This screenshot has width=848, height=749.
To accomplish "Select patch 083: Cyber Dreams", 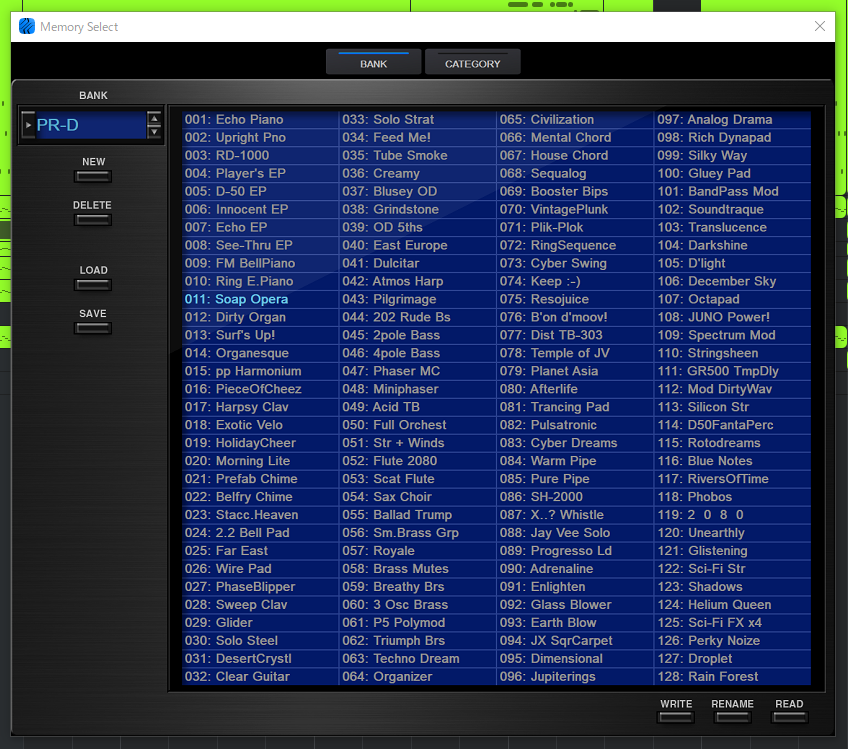I will [x=575, y=443].
